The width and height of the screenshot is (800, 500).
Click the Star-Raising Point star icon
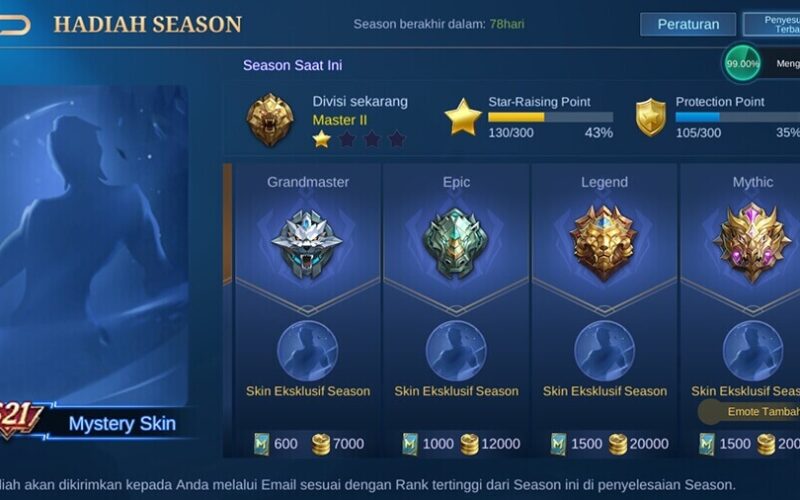(463, 117)
